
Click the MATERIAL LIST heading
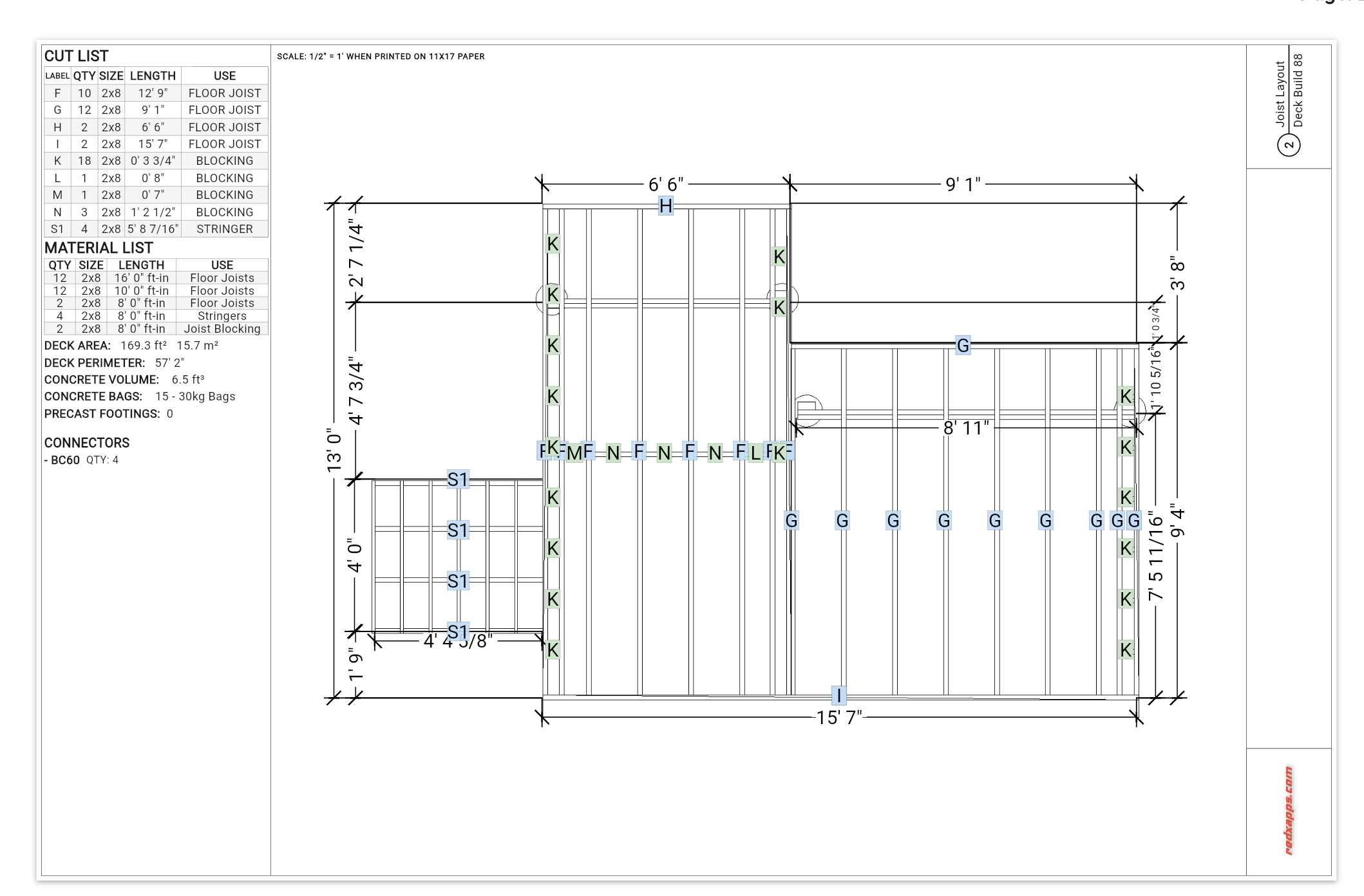(x=99, y=248)
